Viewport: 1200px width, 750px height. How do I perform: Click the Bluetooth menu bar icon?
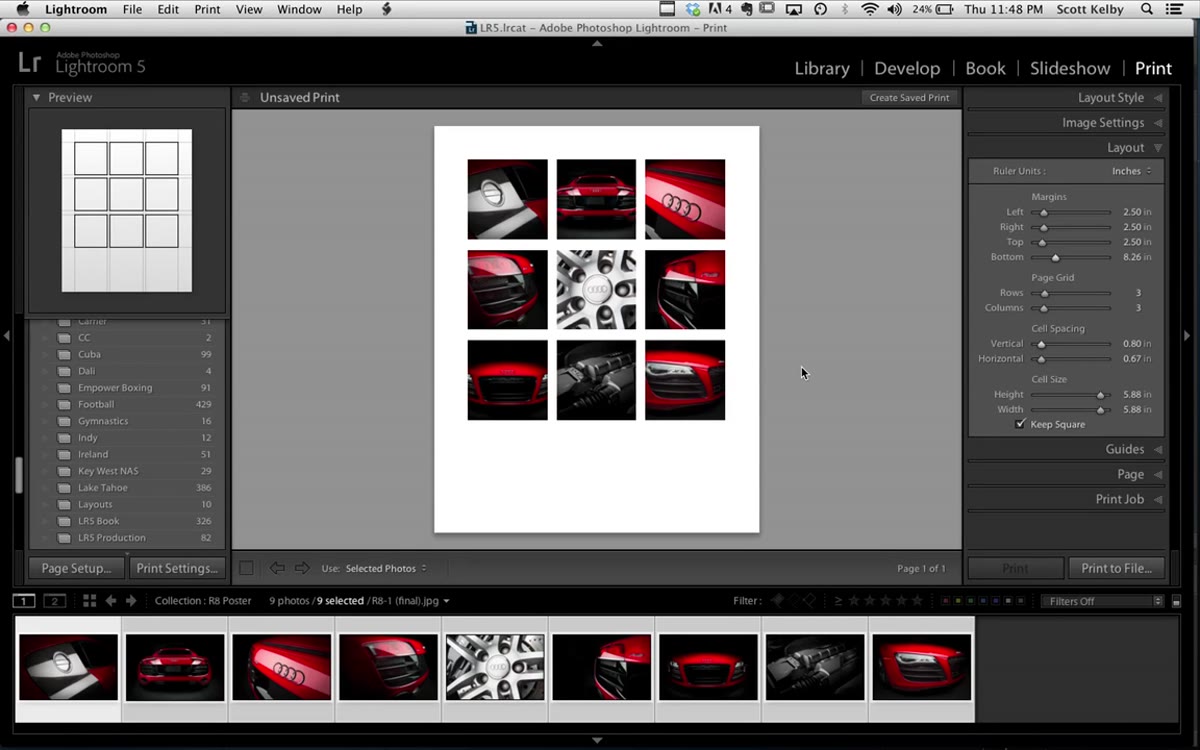pyautogui.click(x=846, y=9)
